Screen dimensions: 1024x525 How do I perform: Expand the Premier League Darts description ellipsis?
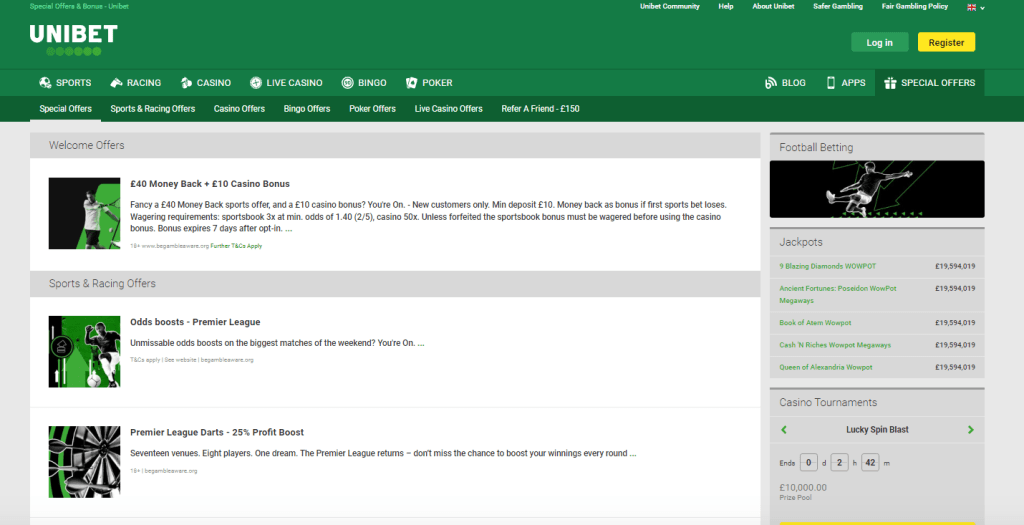point(633,453)
